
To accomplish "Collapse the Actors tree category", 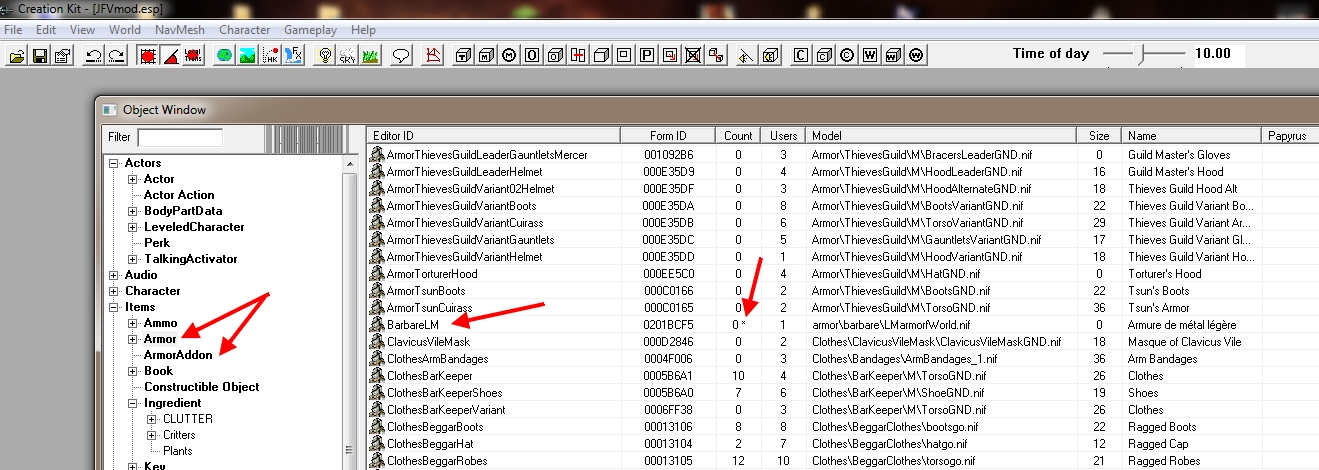I will tap(114, 163).
